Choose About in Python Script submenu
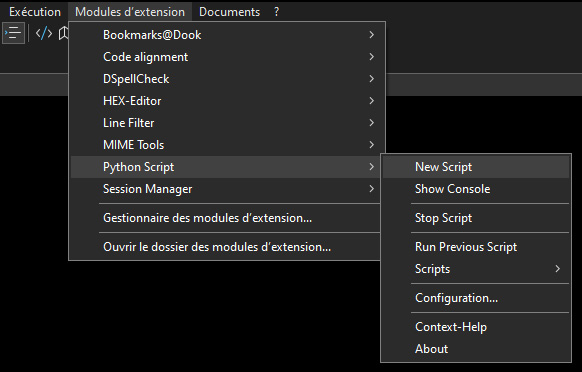 476,349
